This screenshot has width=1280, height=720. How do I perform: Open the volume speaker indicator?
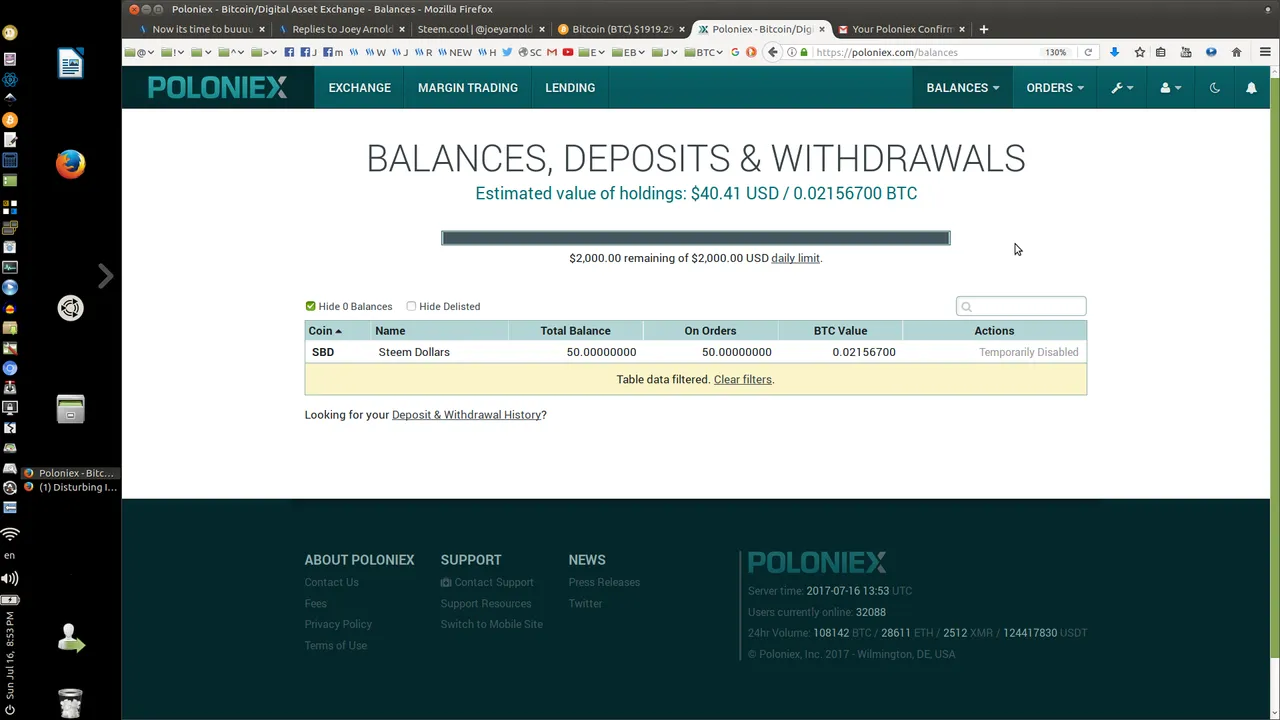[10, 578]
